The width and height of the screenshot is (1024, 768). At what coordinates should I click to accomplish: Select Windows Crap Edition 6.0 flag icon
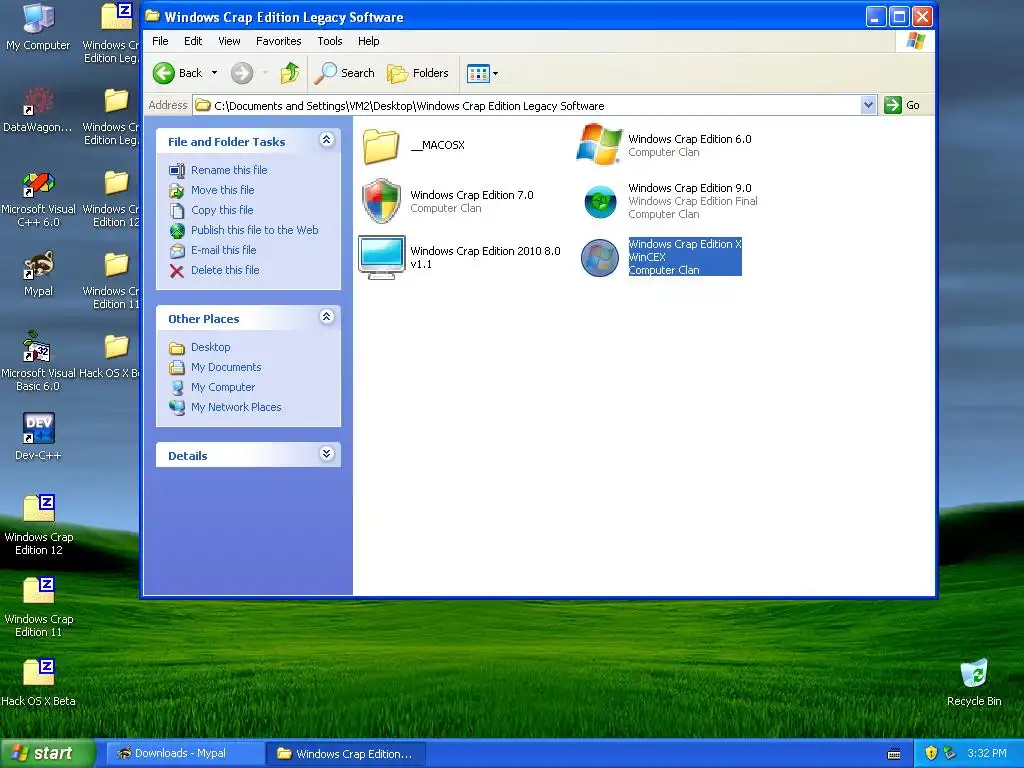(x=599, y=144)
